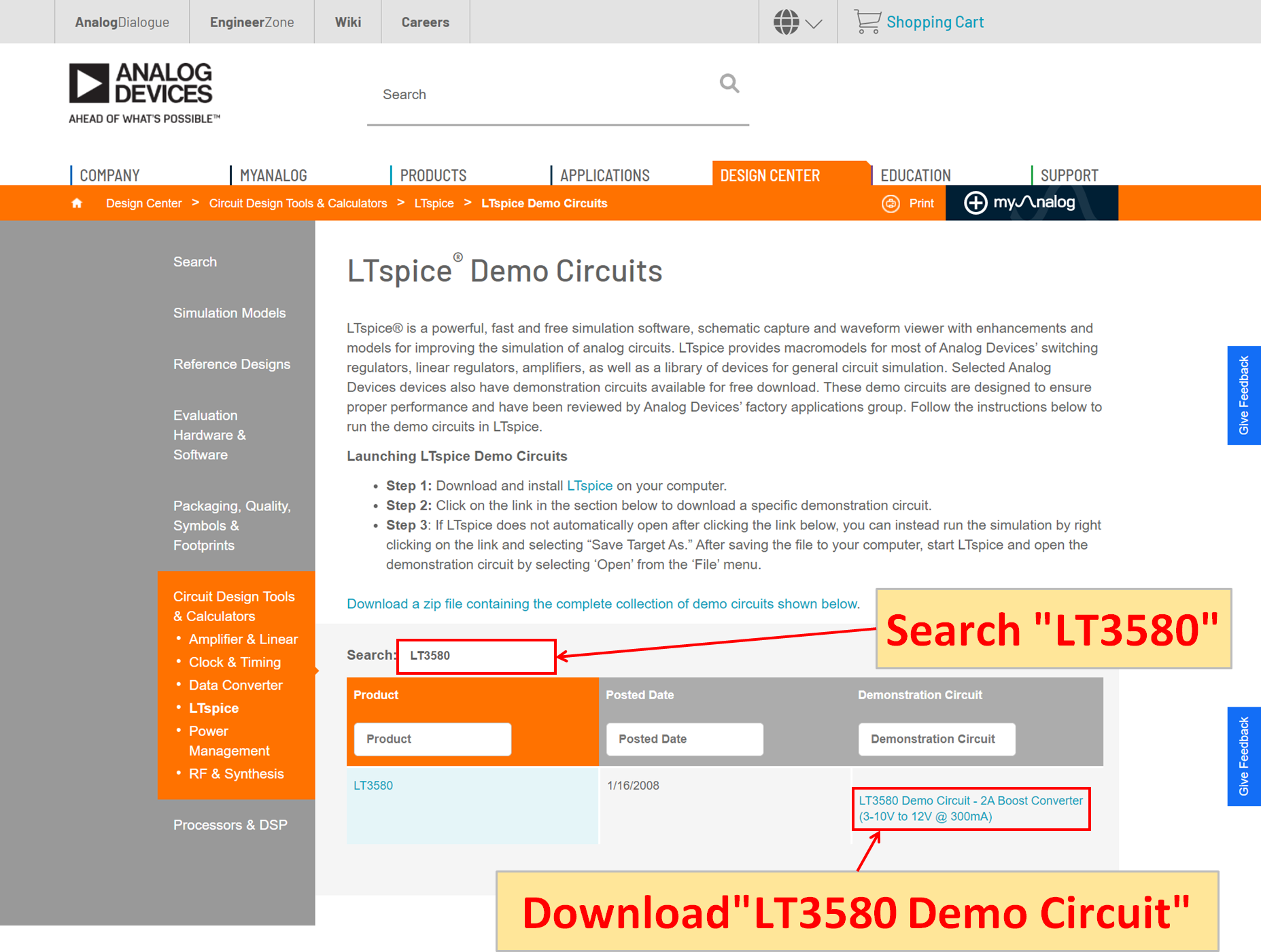The image size is (1261, 952).
Task: Select "Power Management" in the sidebar
Action: [x=228, y=741]
